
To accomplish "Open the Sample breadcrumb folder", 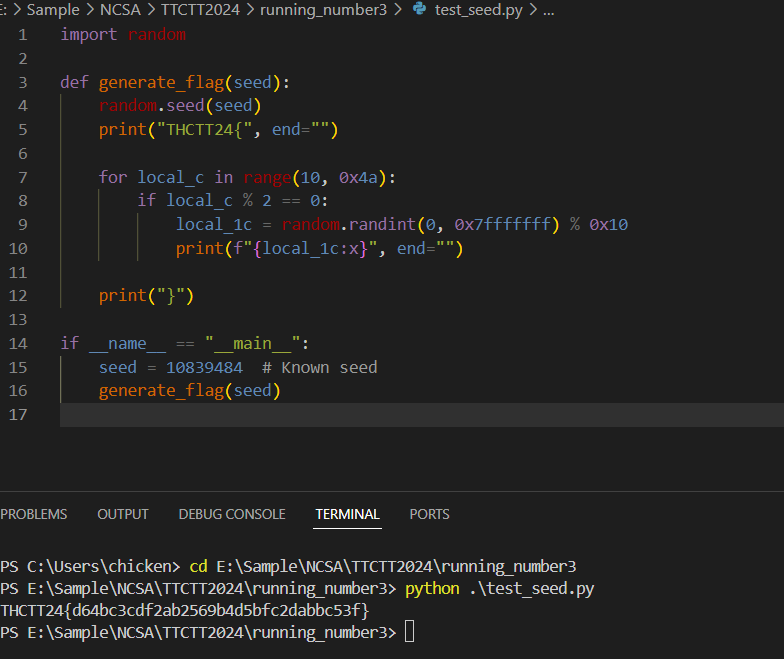I will pos(53,10).
